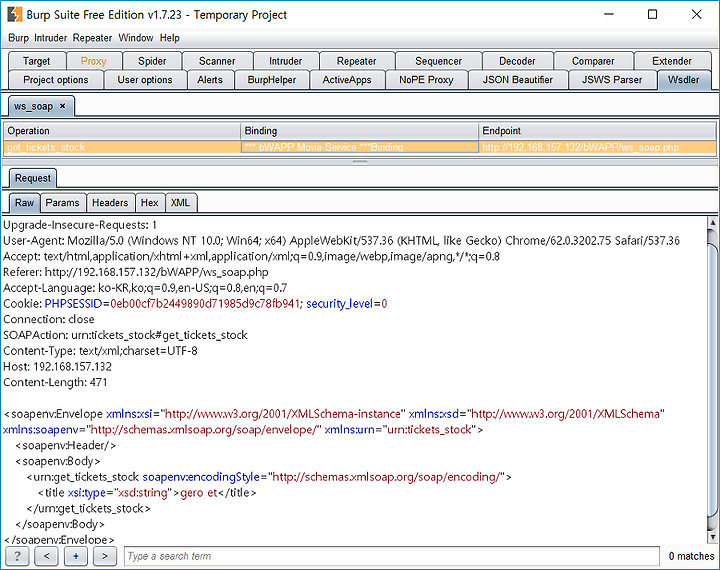Switch to Raw request view

coord(24,203)
